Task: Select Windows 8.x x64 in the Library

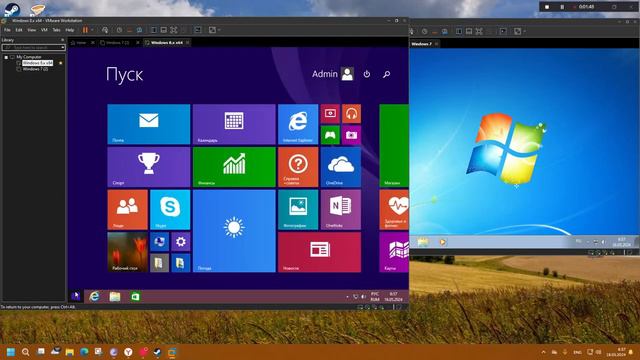Action: tap(37, 63)
